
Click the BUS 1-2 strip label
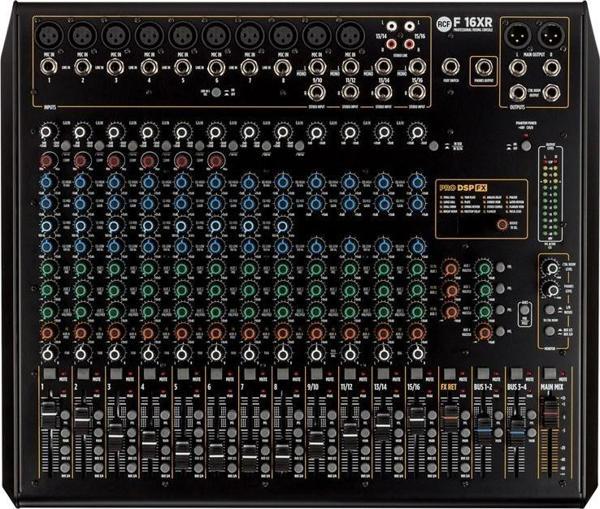pos(483,387)
